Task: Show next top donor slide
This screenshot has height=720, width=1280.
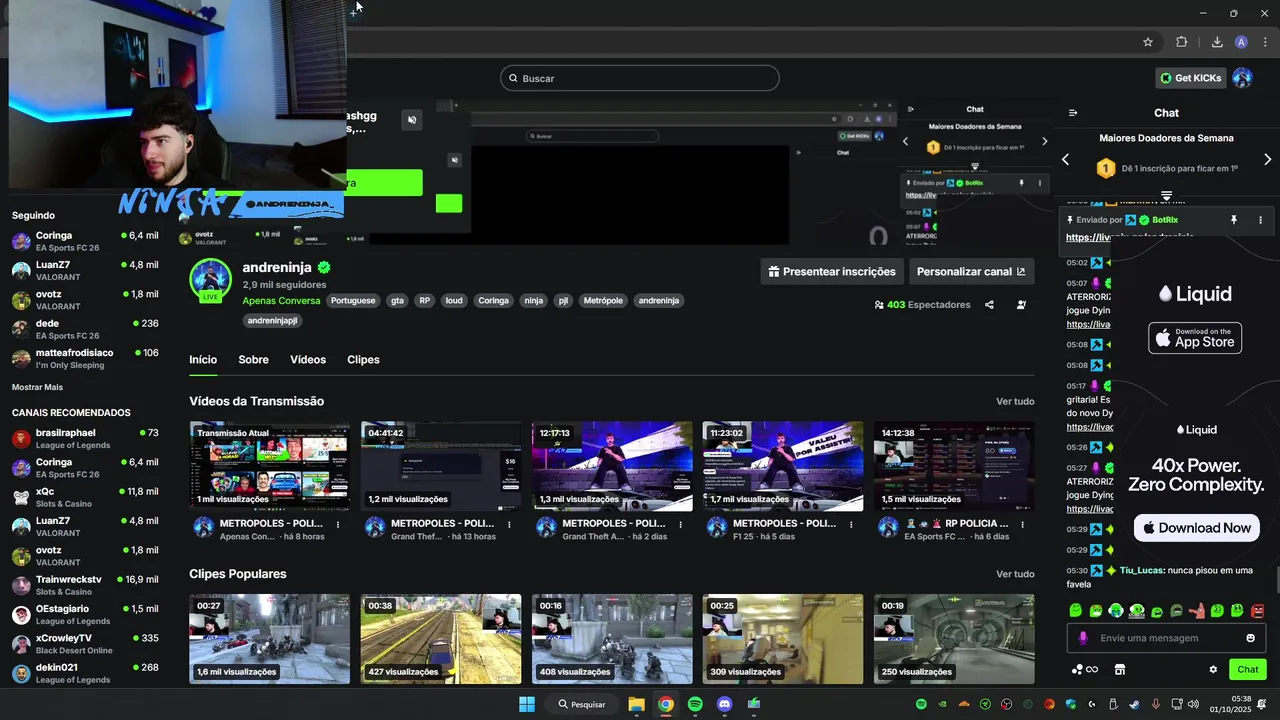Action: pyautogui.click(x=1267, y=160)
